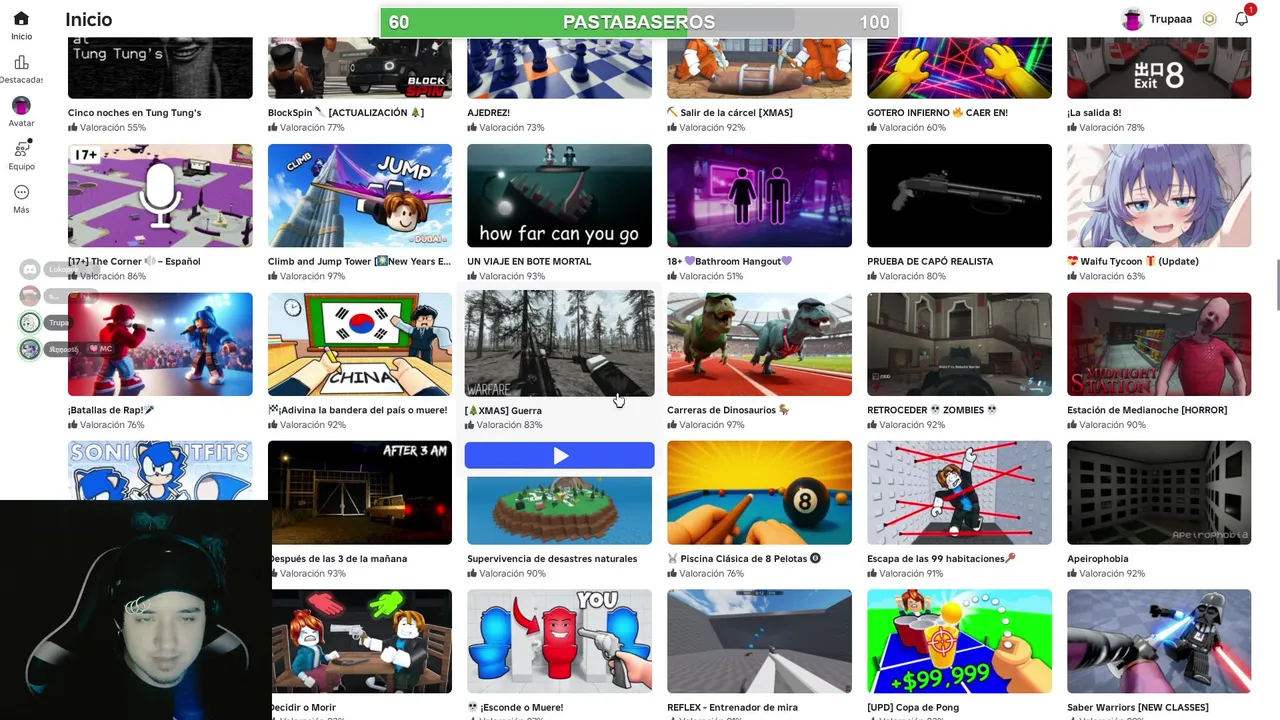
Task: Open the notifications bell icon
Action: 1242,19
